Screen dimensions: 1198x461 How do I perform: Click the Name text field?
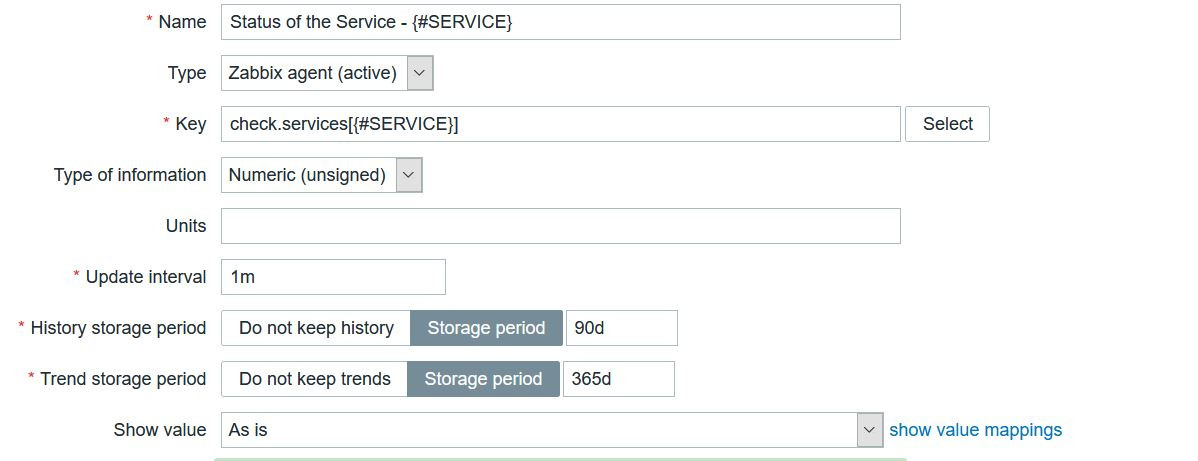560,22
